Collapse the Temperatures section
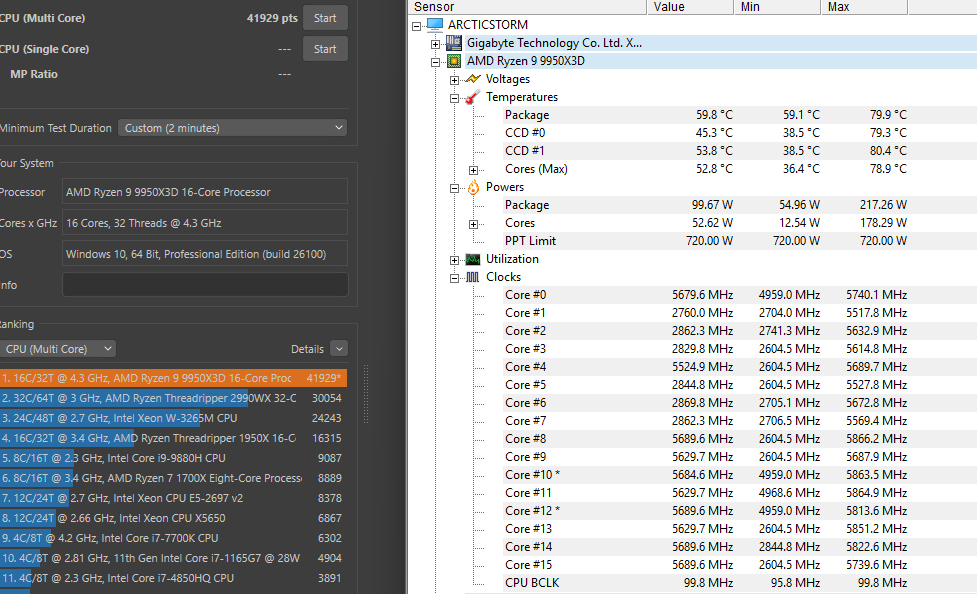The height and width of the screenshot is (594, 977). (x=454, y=98)
